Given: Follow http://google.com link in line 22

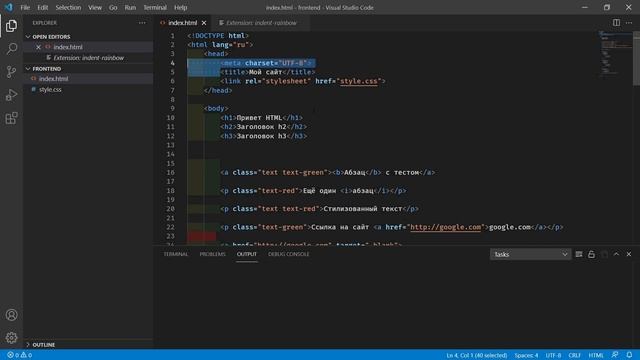Looking at the screenshot, I should click(446, 227).
